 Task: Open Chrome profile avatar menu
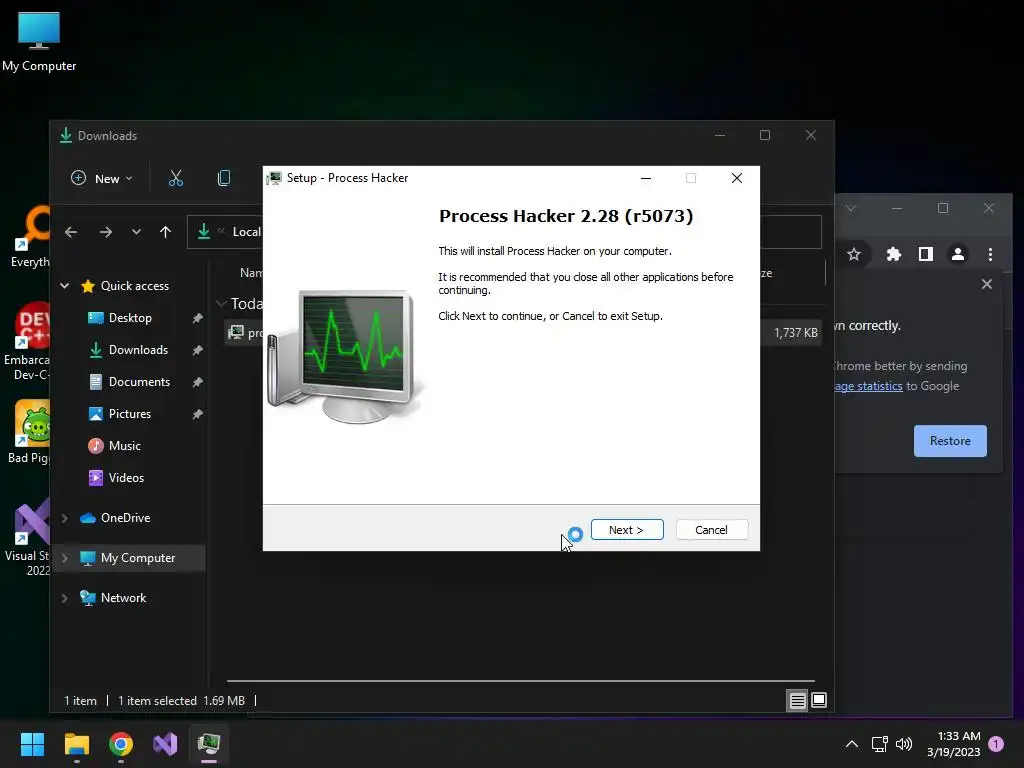[x=957, y=254]
